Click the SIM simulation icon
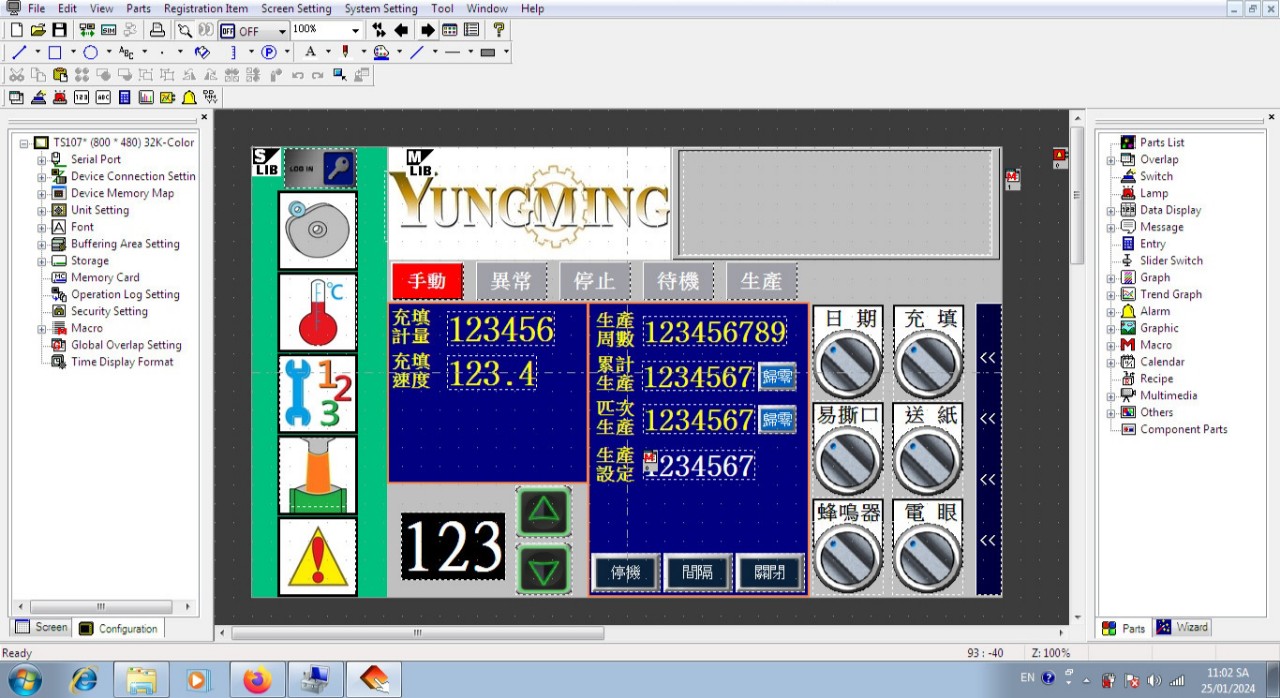 pyautogui.click(x=108, y=30)
